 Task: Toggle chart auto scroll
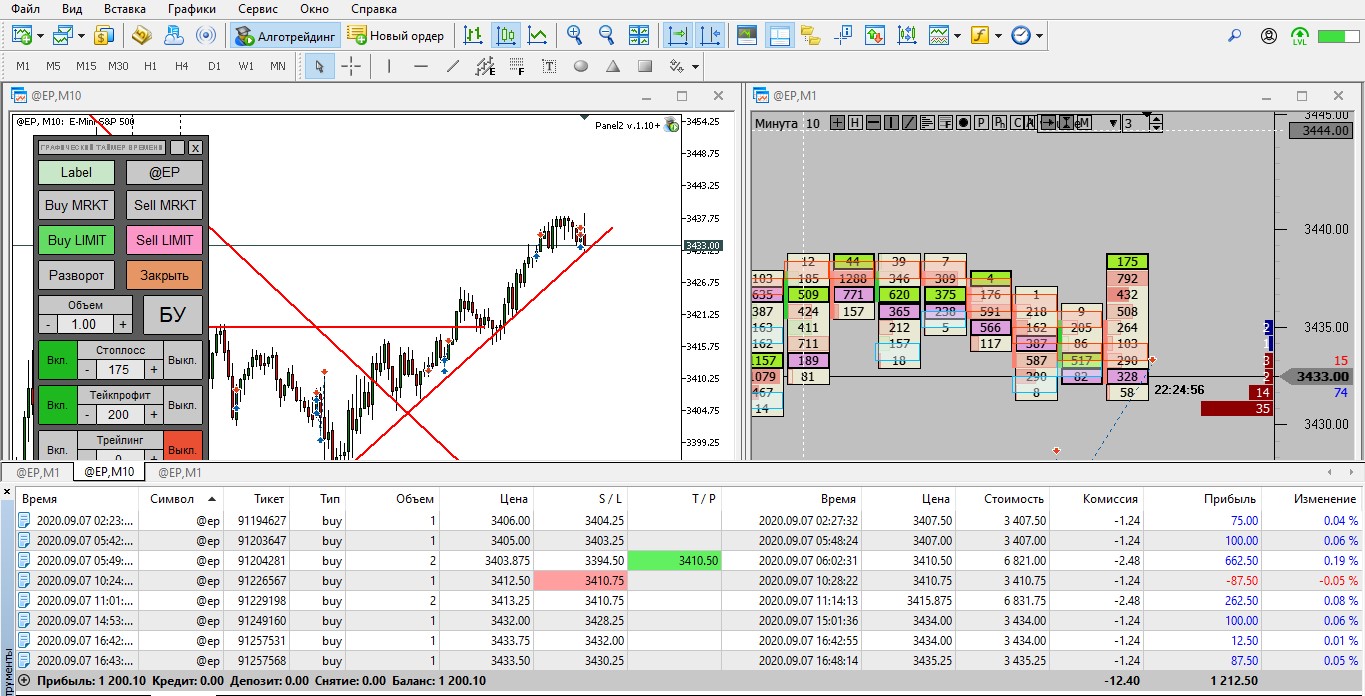point(678,35)
